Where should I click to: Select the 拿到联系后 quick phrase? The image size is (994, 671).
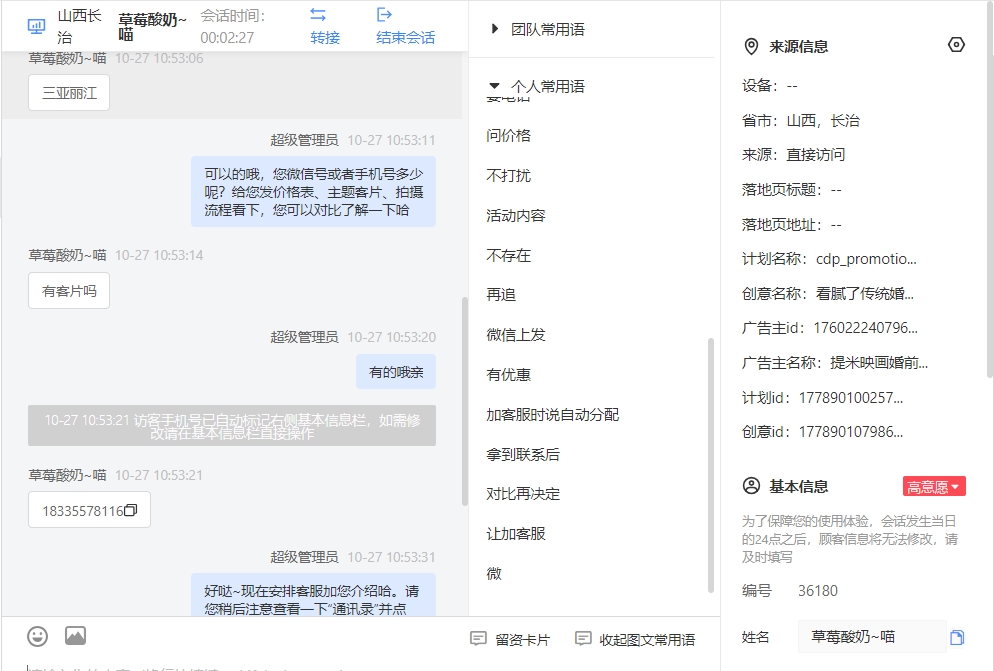523,455
